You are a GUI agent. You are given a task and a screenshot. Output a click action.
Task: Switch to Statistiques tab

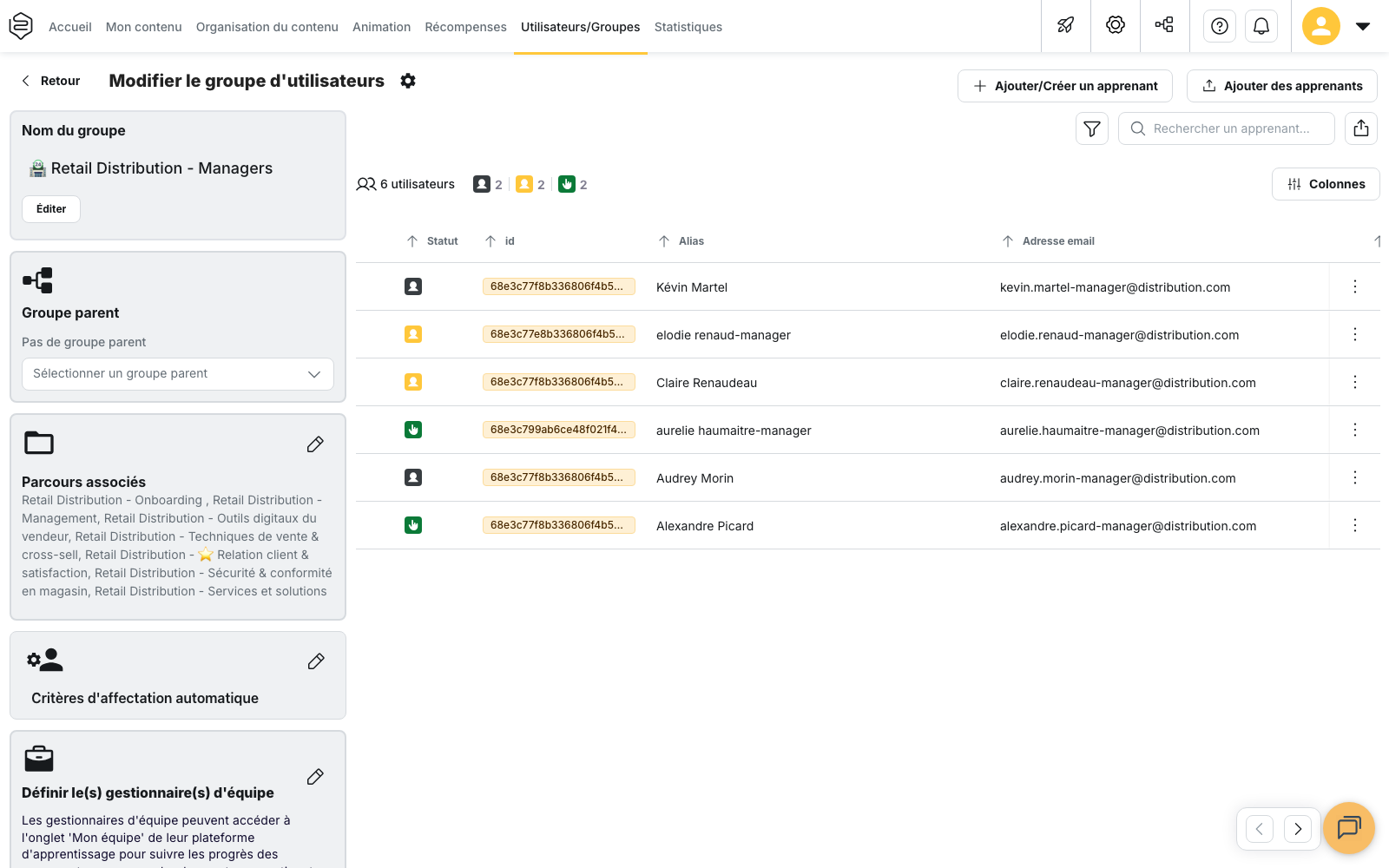(x=688, y=27)
